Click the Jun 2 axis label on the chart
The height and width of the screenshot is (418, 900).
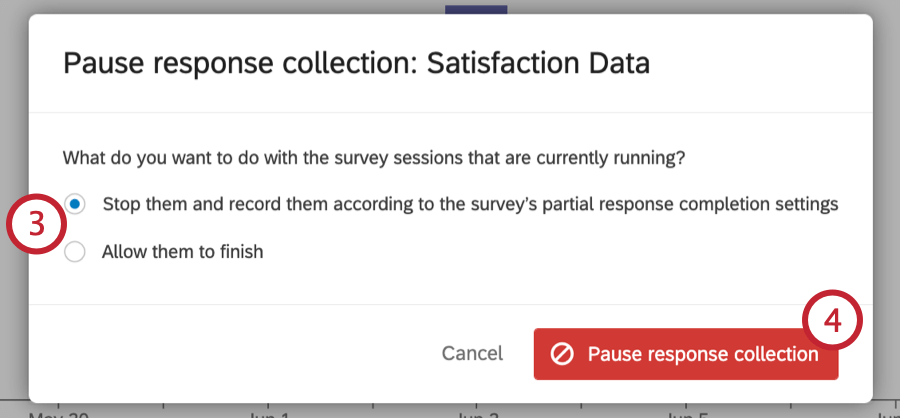tap(476, 413)
